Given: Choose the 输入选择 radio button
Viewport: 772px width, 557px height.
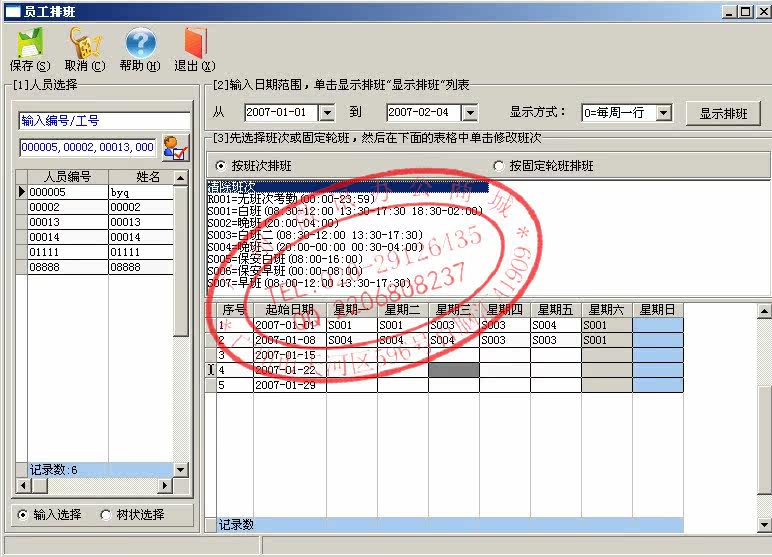Looking at the screenshot, I should [24, 515].
